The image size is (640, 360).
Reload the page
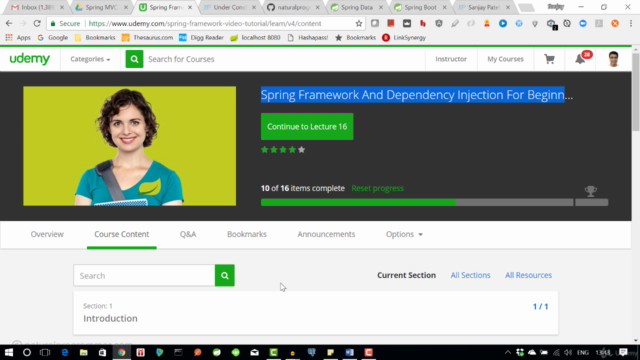[x=37, y=23]
